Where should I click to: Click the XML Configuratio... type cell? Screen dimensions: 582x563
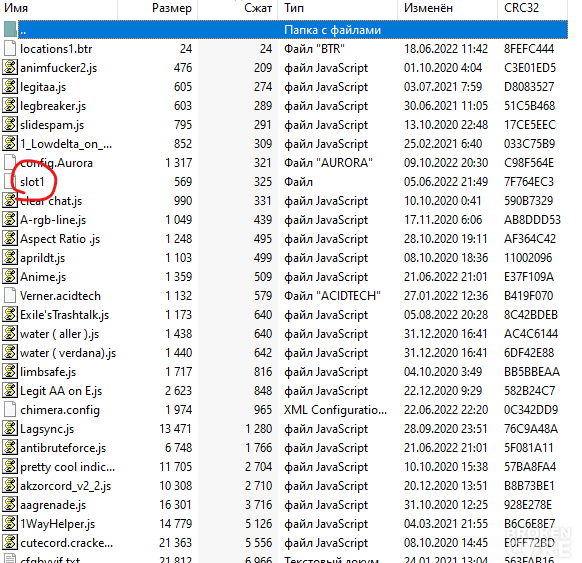pyautogui.click(x=336, y=410)
